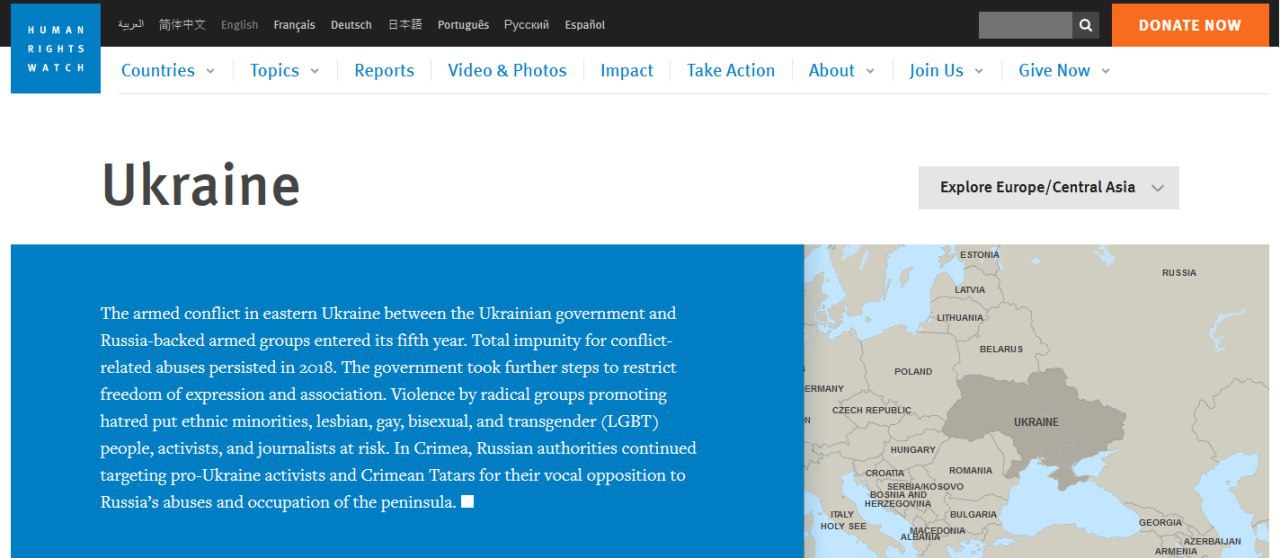Expand the chevron next to About
The width and height of the screenshot is (1280, 558).
(x=870, y=71)
